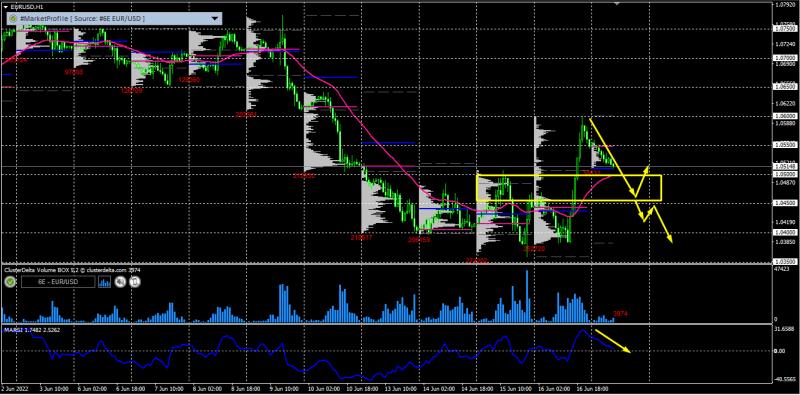Click the blue volume histogram icon
This screenshot has width=800, height=395.
(105, 282)
